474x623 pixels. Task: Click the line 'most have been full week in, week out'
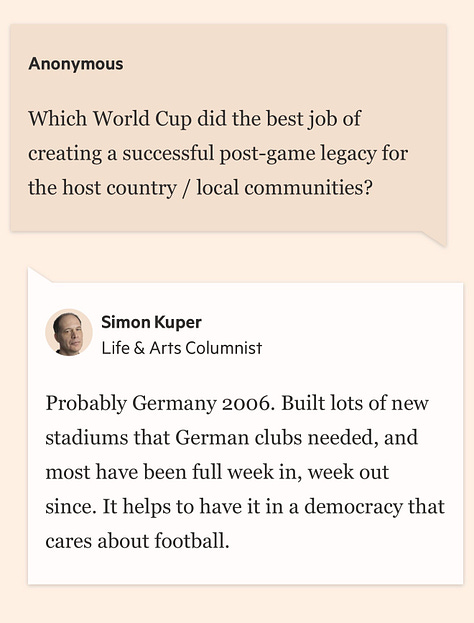coord(217,472)
